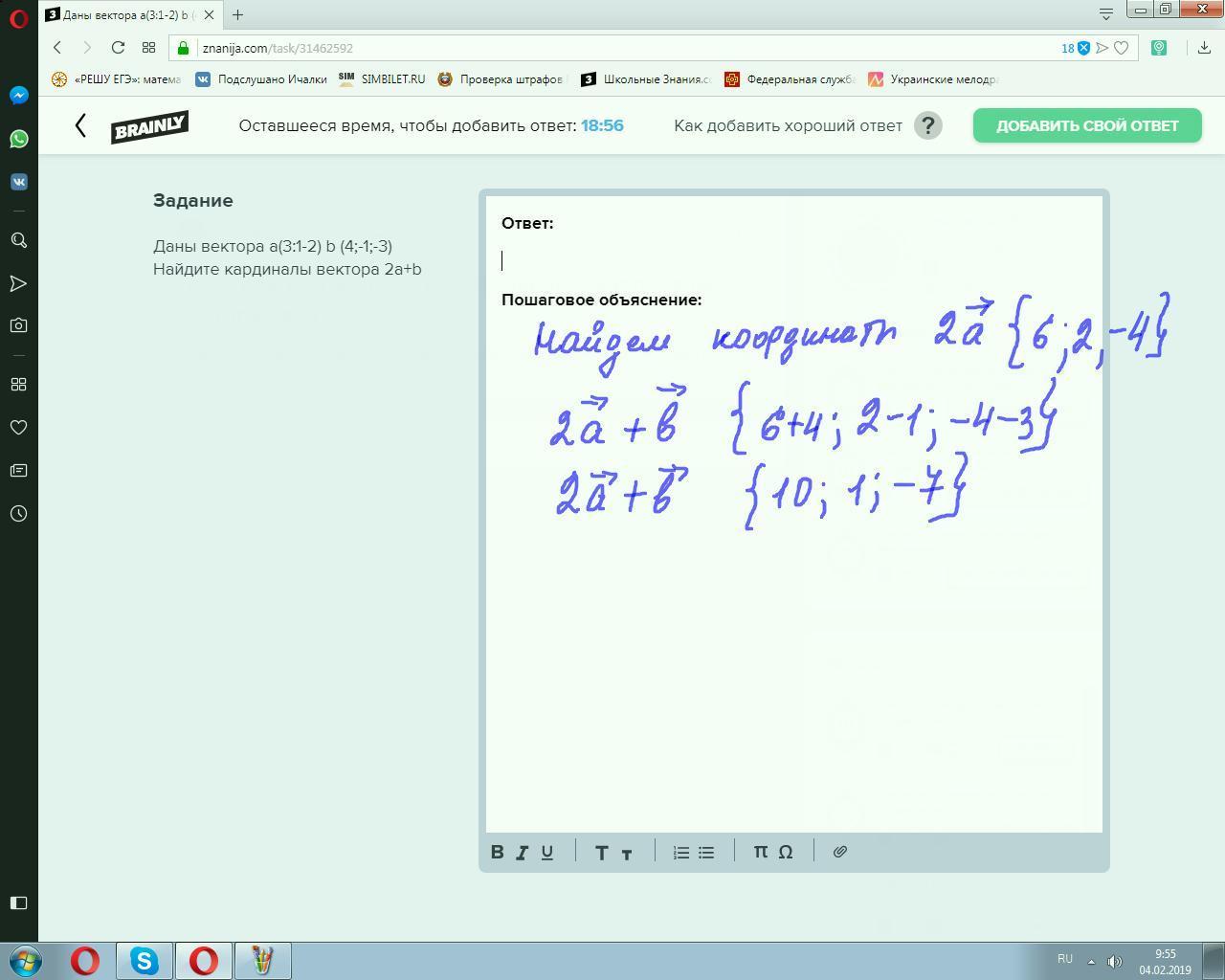
Task: Open the SIMBILET.RU bookmark
Action: pos(382,79)
